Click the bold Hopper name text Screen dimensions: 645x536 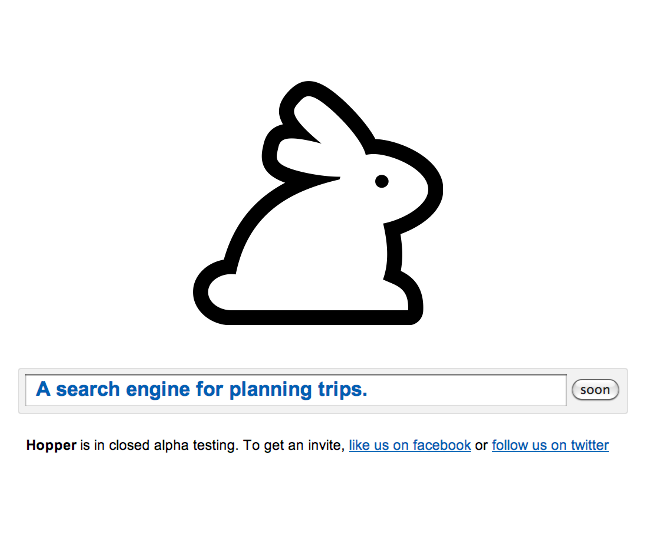coord(51,446)
